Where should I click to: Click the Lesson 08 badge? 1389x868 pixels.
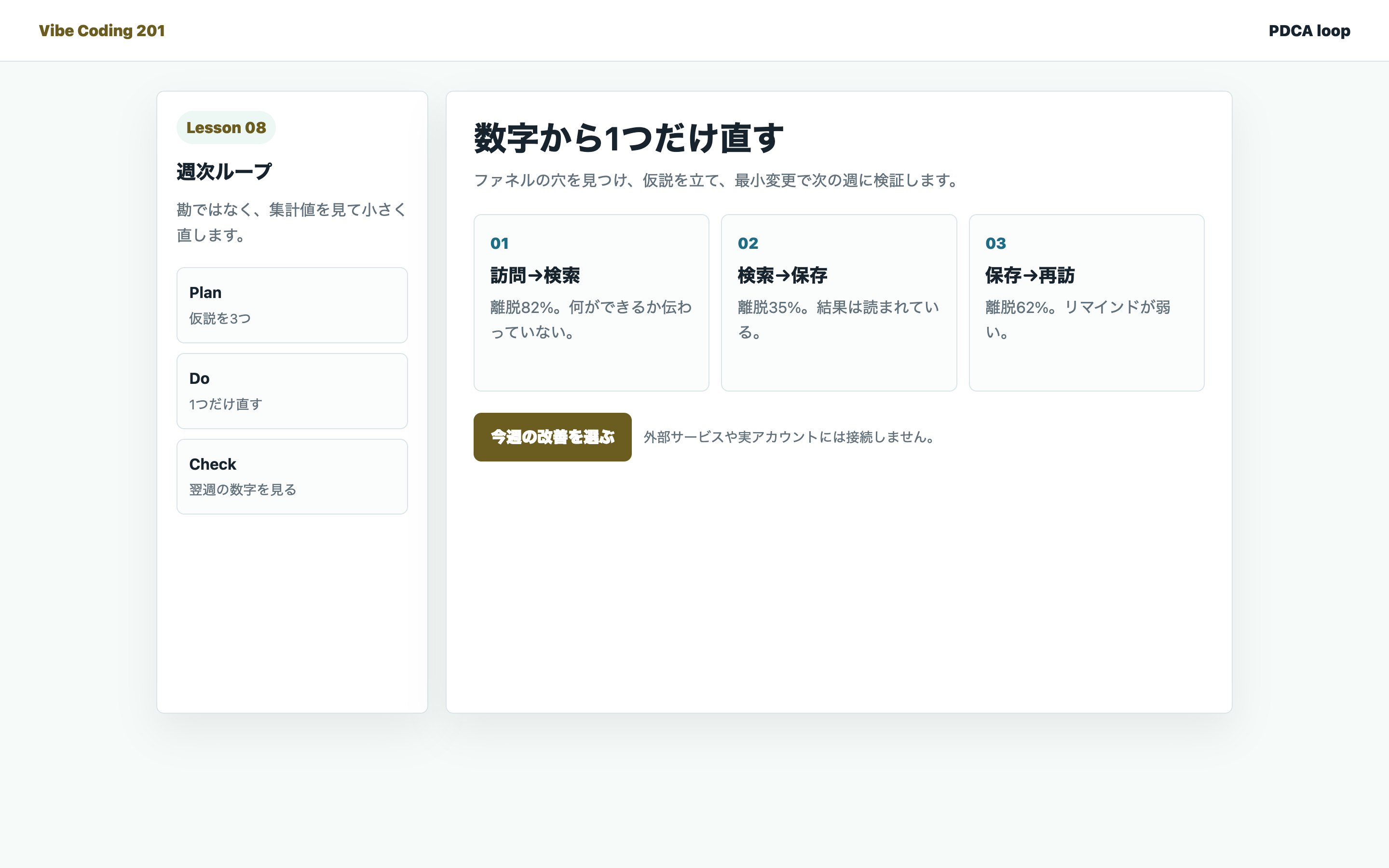click(226, 127)
